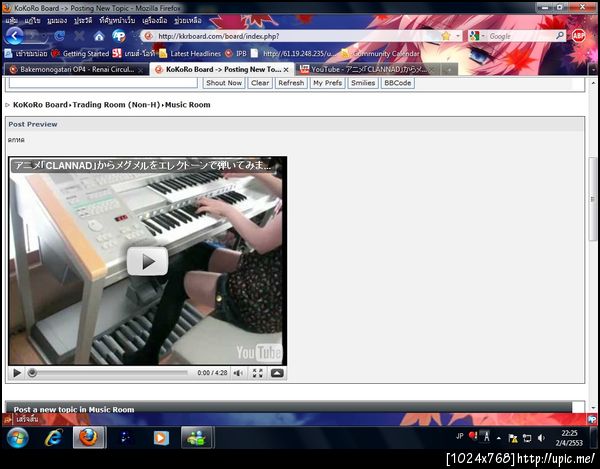Open My Prefs in the shoutbox
The height and width of the screenshot is (469, 600).
coord(328,83)
